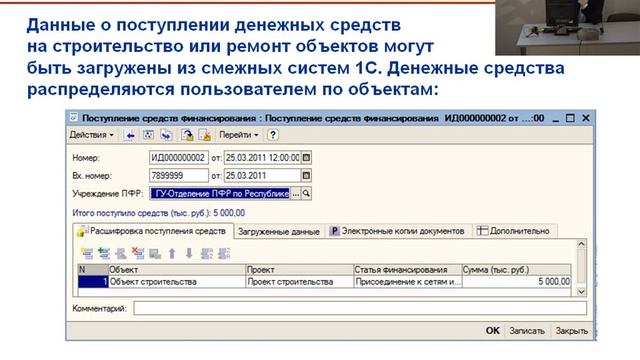Click the Учреждение ПФР field
The height and width of the screenshot is (360, 640).
220,193
